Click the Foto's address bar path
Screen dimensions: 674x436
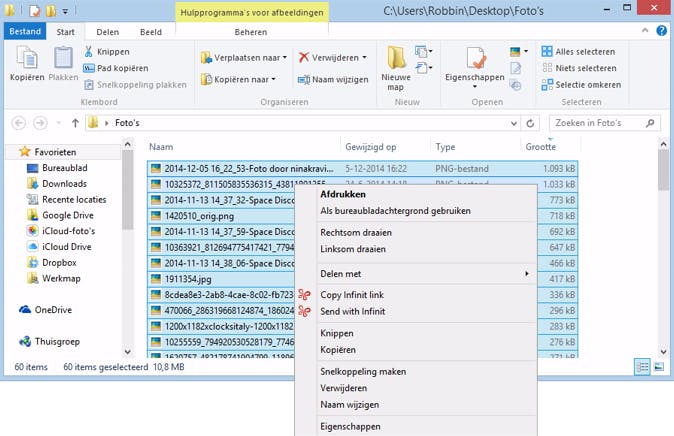(127, 123)
